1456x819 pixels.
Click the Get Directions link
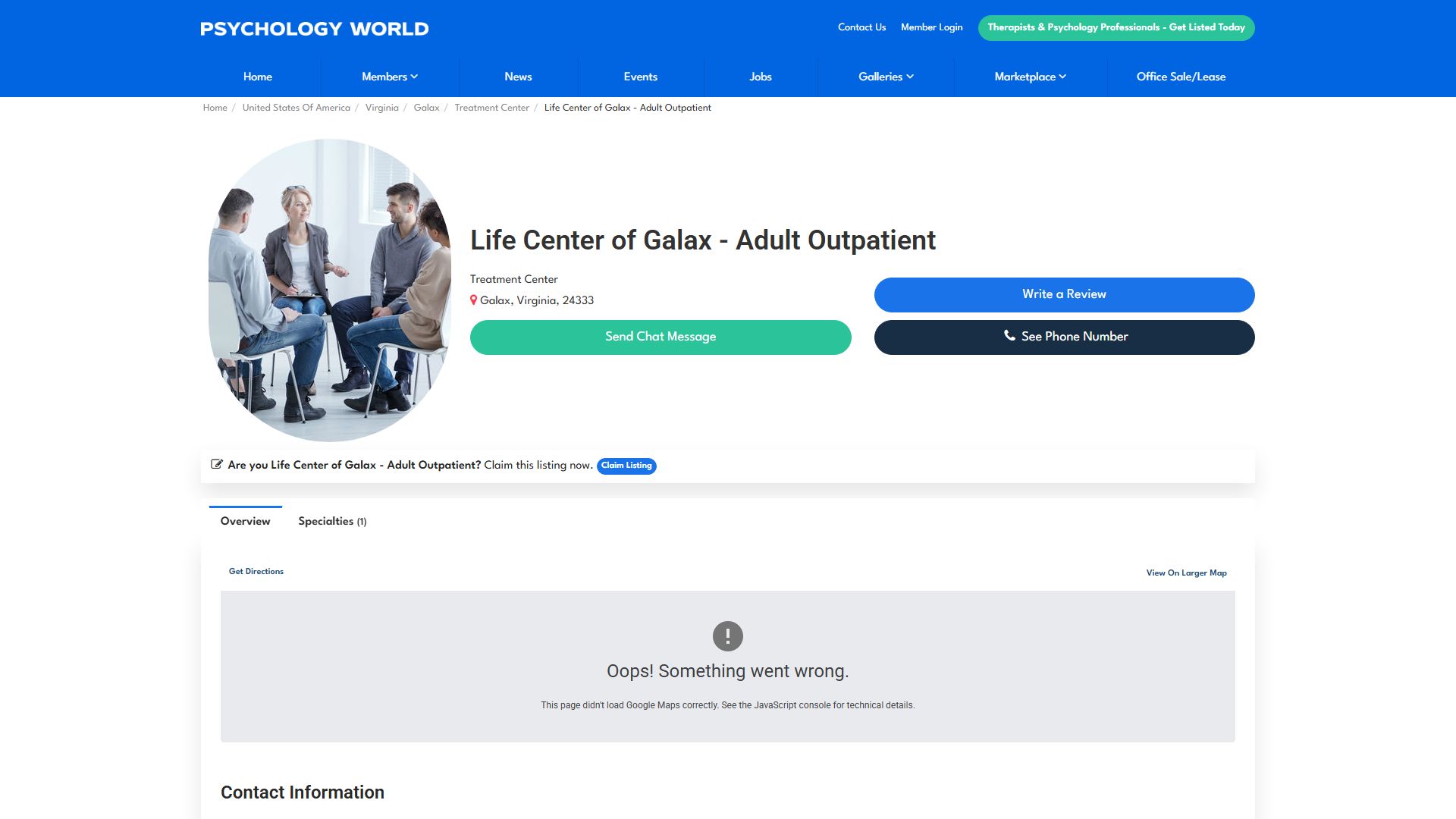pyautogui.click(x=256, y=571)
